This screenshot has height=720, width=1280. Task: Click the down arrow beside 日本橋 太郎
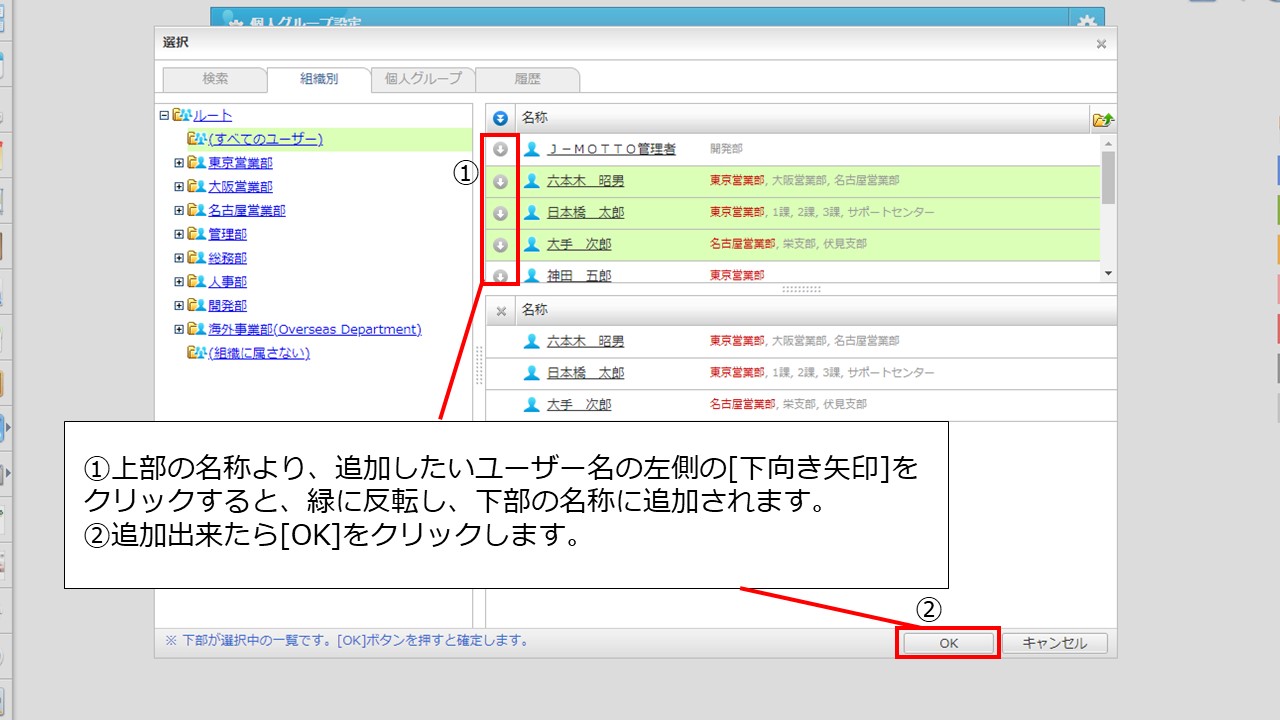pyautogui.click(x=501, y=213)
